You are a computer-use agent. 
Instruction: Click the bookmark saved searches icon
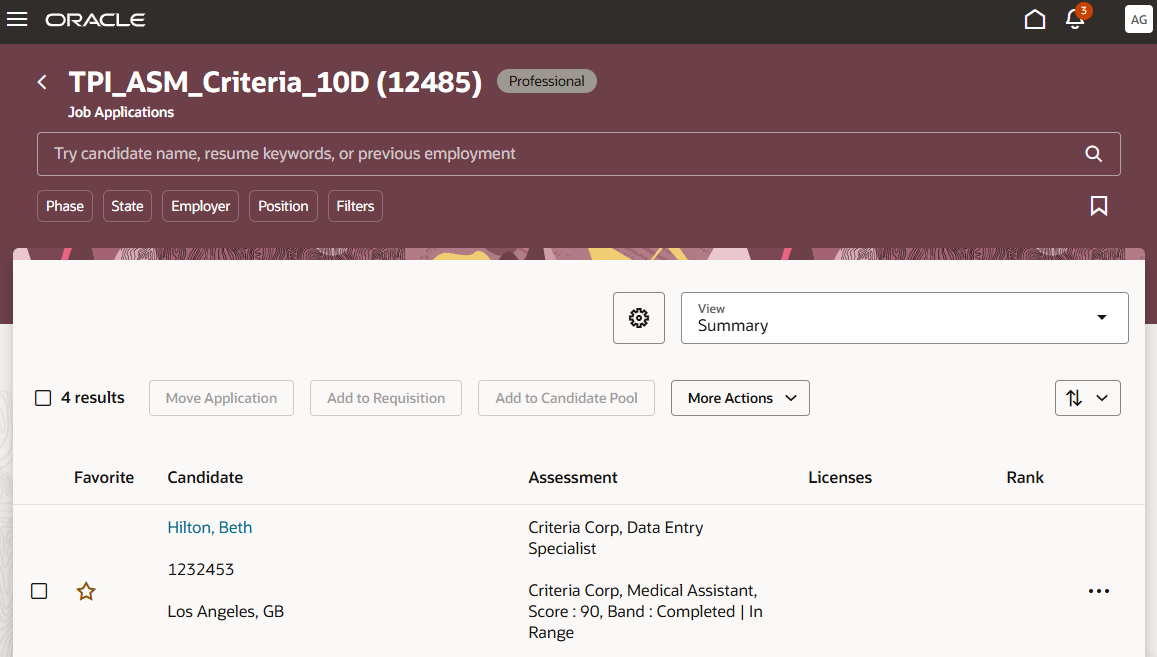(1098, 206)
